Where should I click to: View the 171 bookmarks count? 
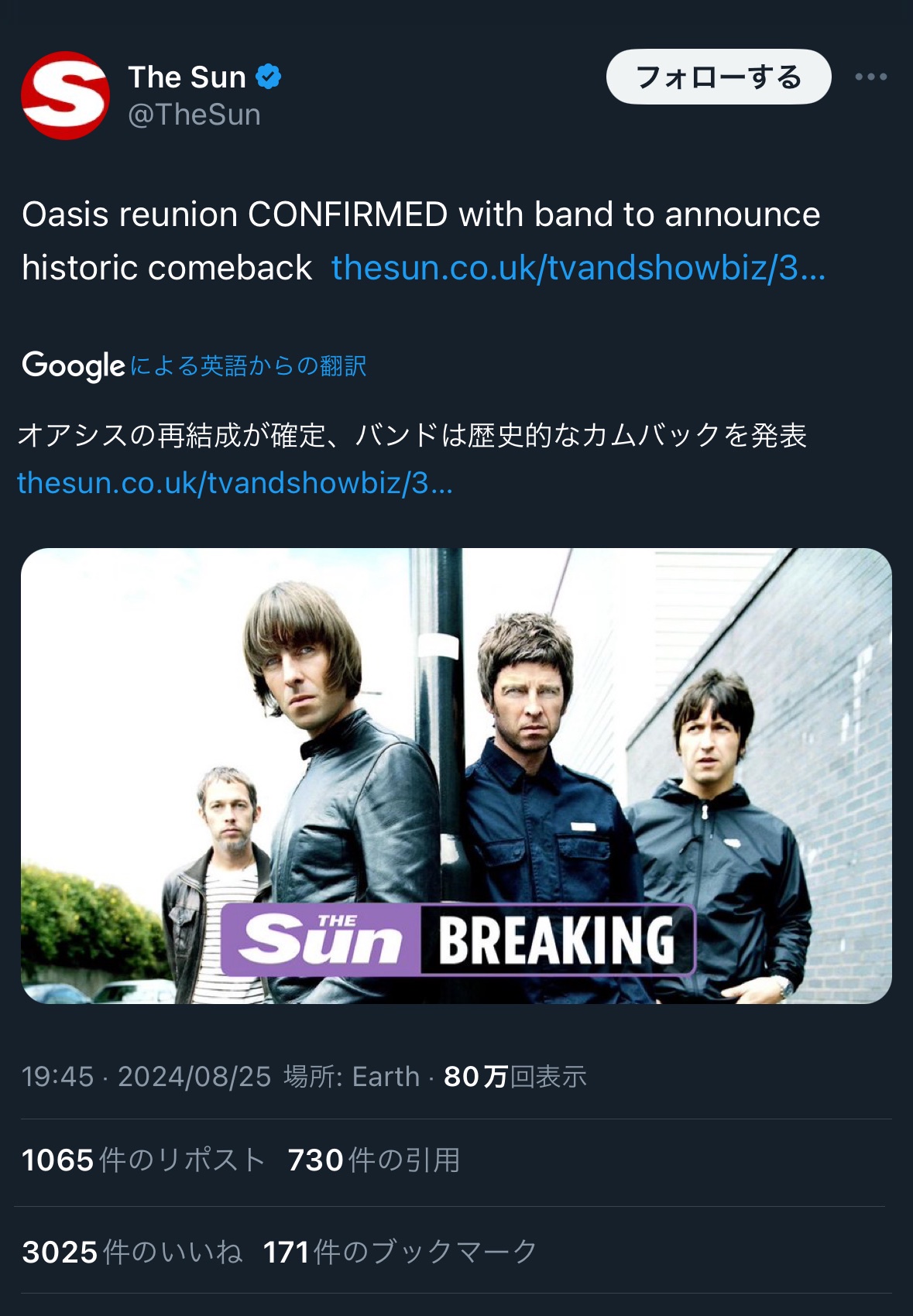click(400, 1252)
